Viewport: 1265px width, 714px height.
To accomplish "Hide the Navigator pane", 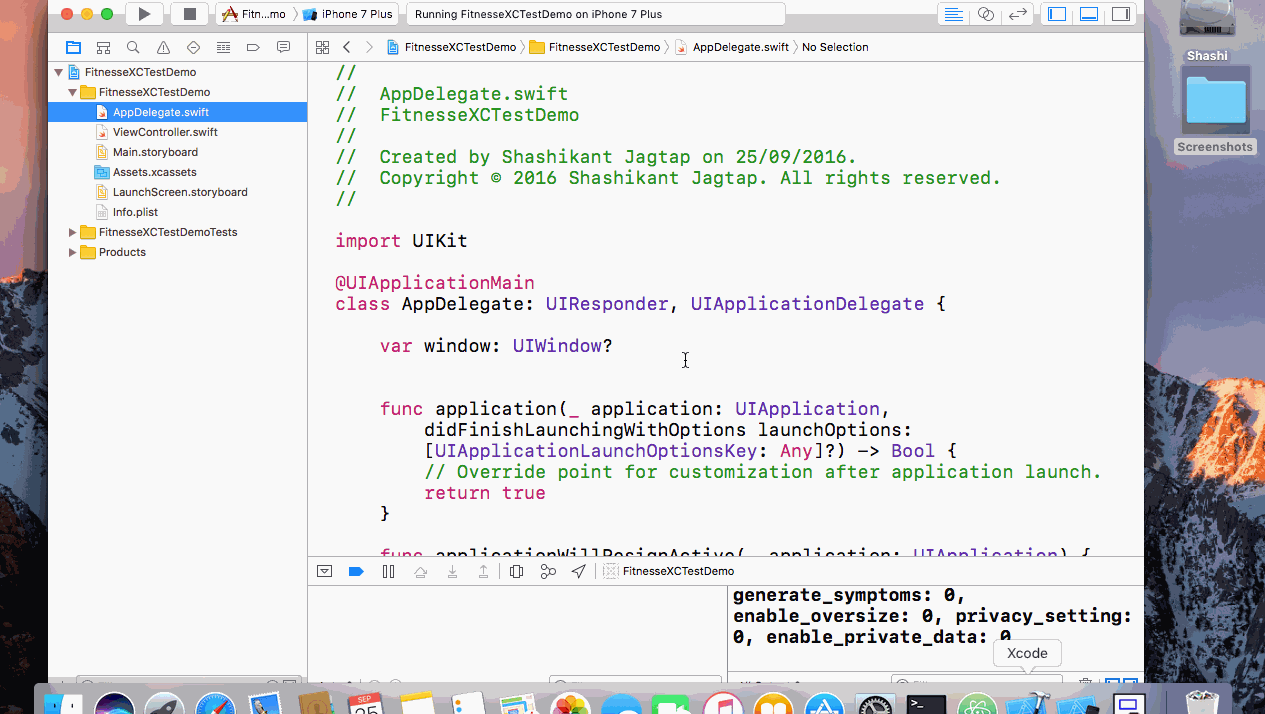I will 1057,14.
